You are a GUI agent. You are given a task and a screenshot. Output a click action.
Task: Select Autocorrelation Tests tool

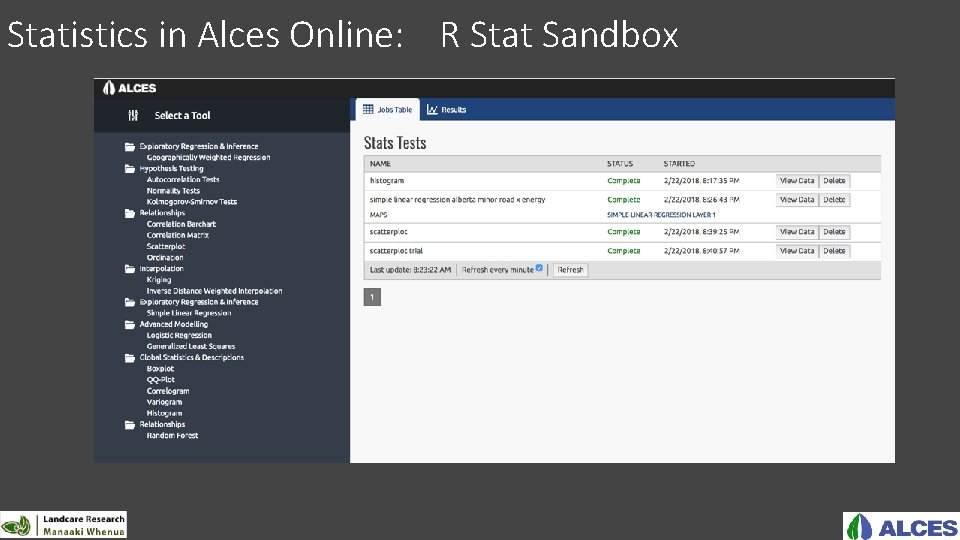(x=183, y=179)
